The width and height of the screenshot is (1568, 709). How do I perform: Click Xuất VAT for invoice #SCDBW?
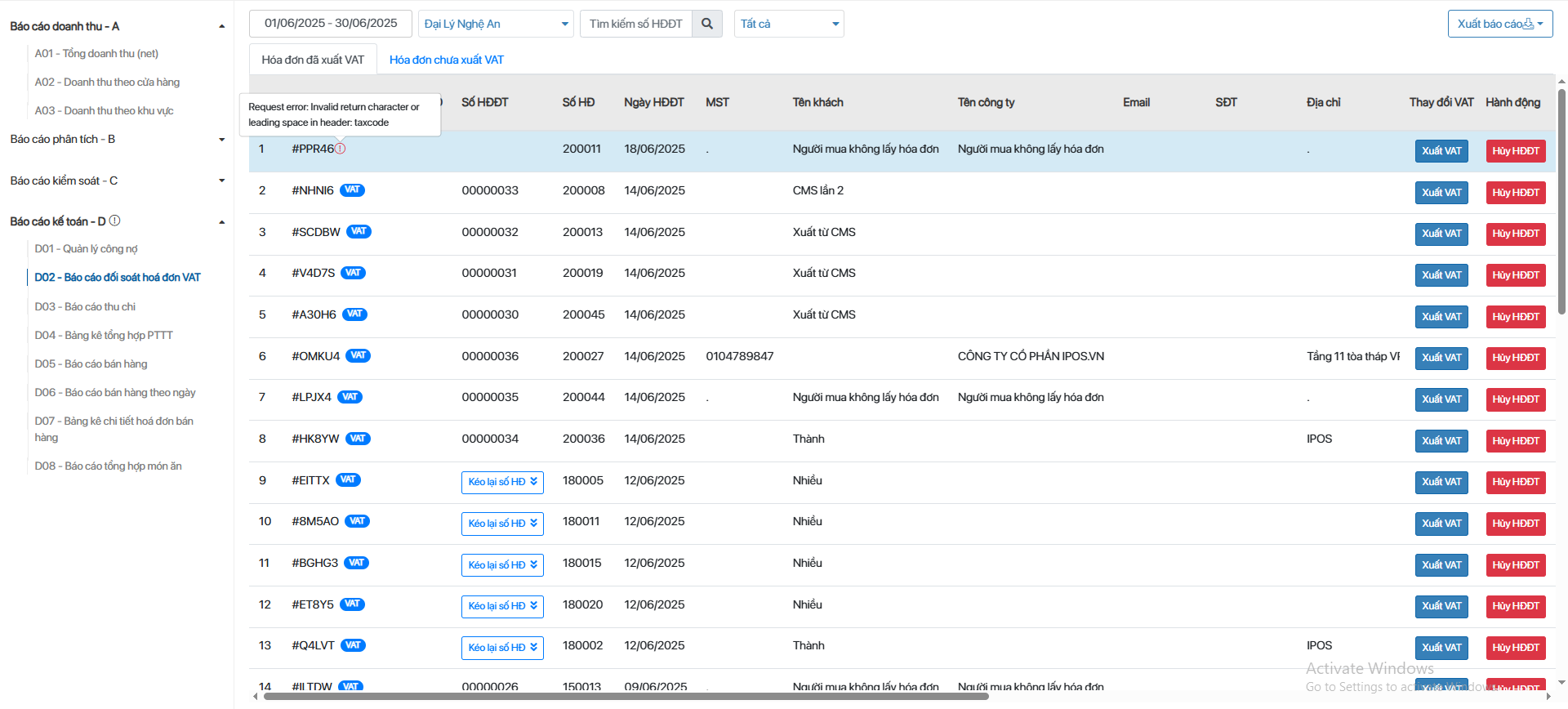point(1441,234)
